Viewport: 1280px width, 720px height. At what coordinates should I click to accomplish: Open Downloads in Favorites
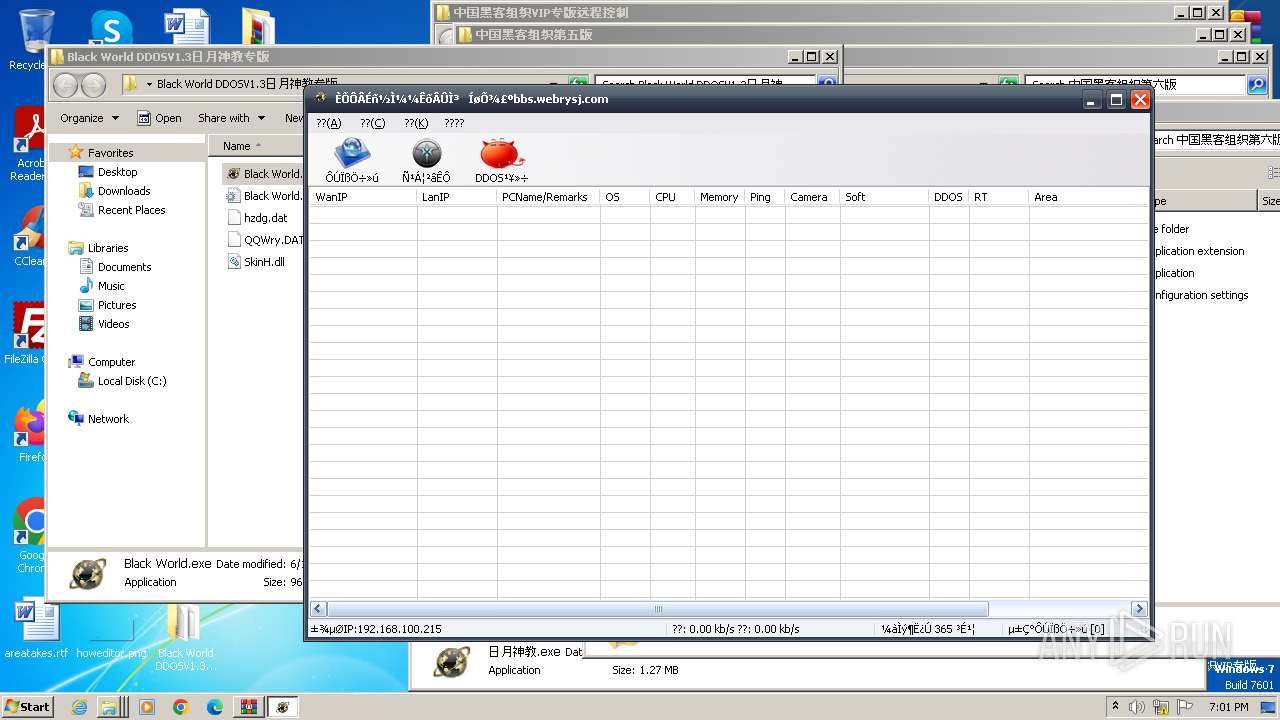[x=124, y=191]
